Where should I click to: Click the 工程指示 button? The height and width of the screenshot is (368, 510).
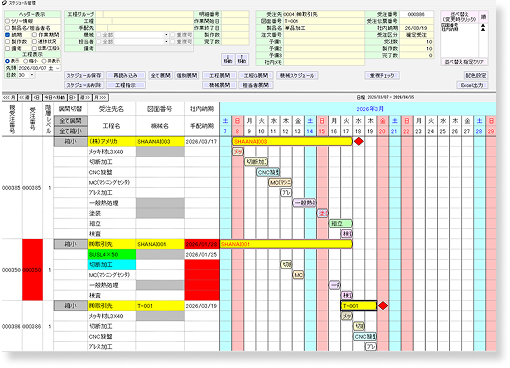coord(126,85)
